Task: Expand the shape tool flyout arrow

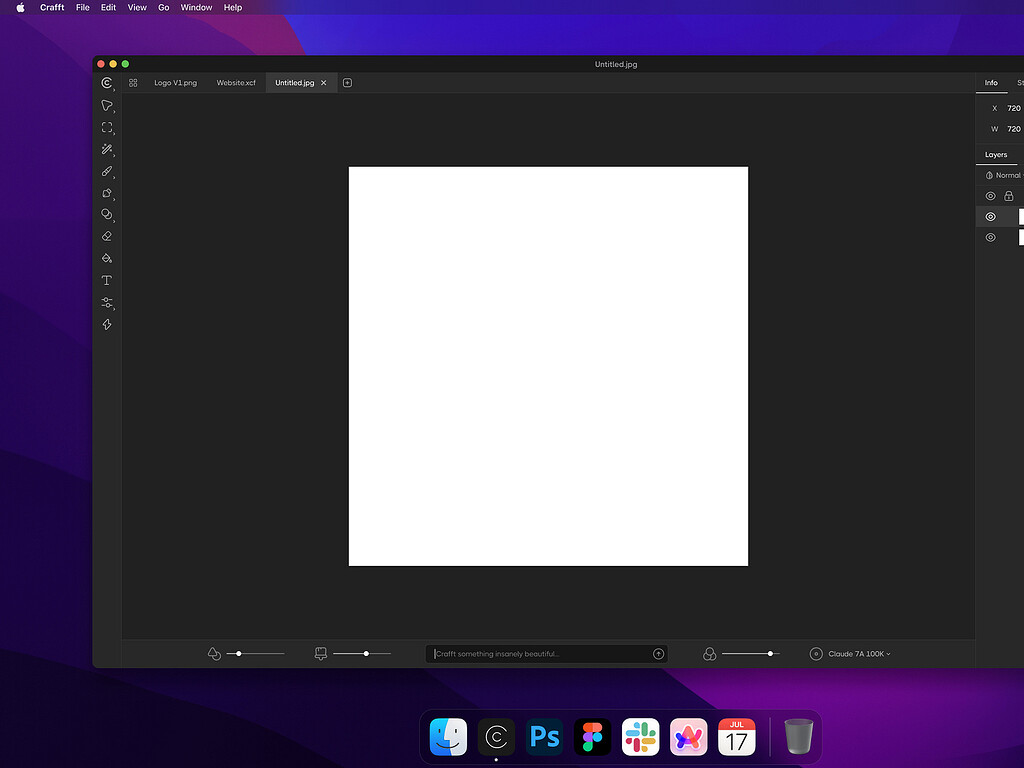Action: [x=114, y=200]
